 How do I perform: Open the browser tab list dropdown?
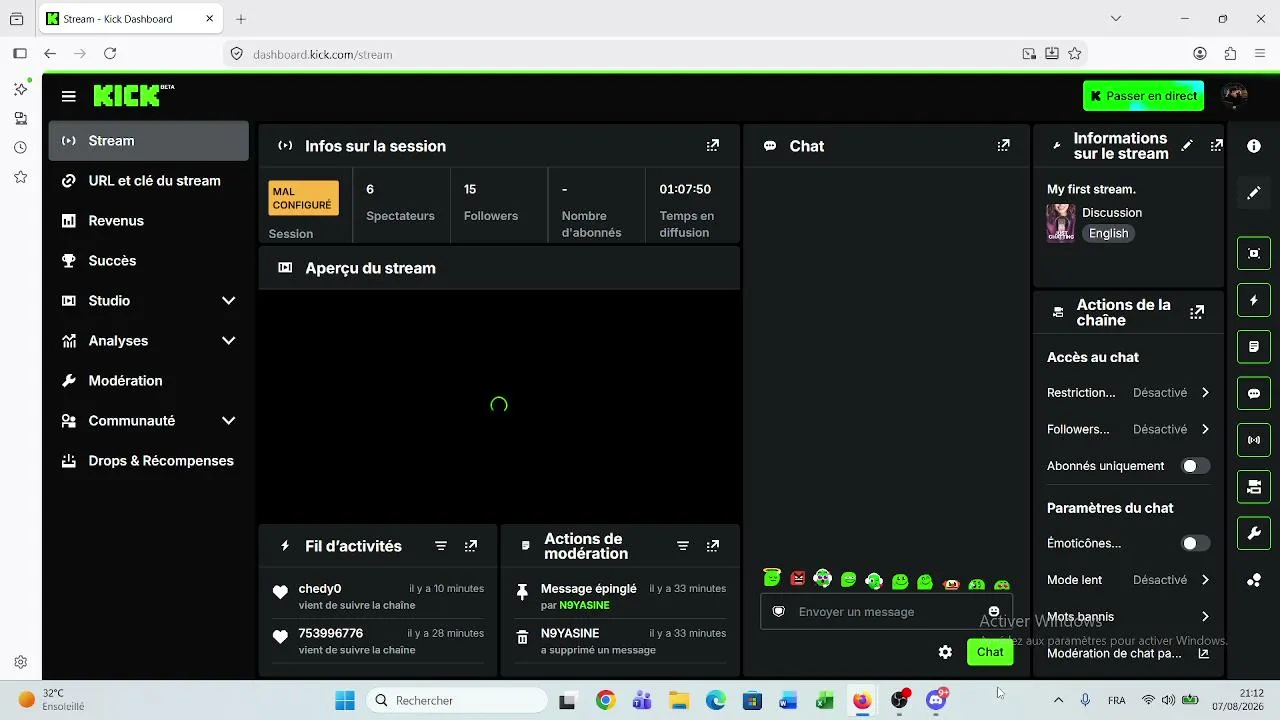tap(1116, 19)
